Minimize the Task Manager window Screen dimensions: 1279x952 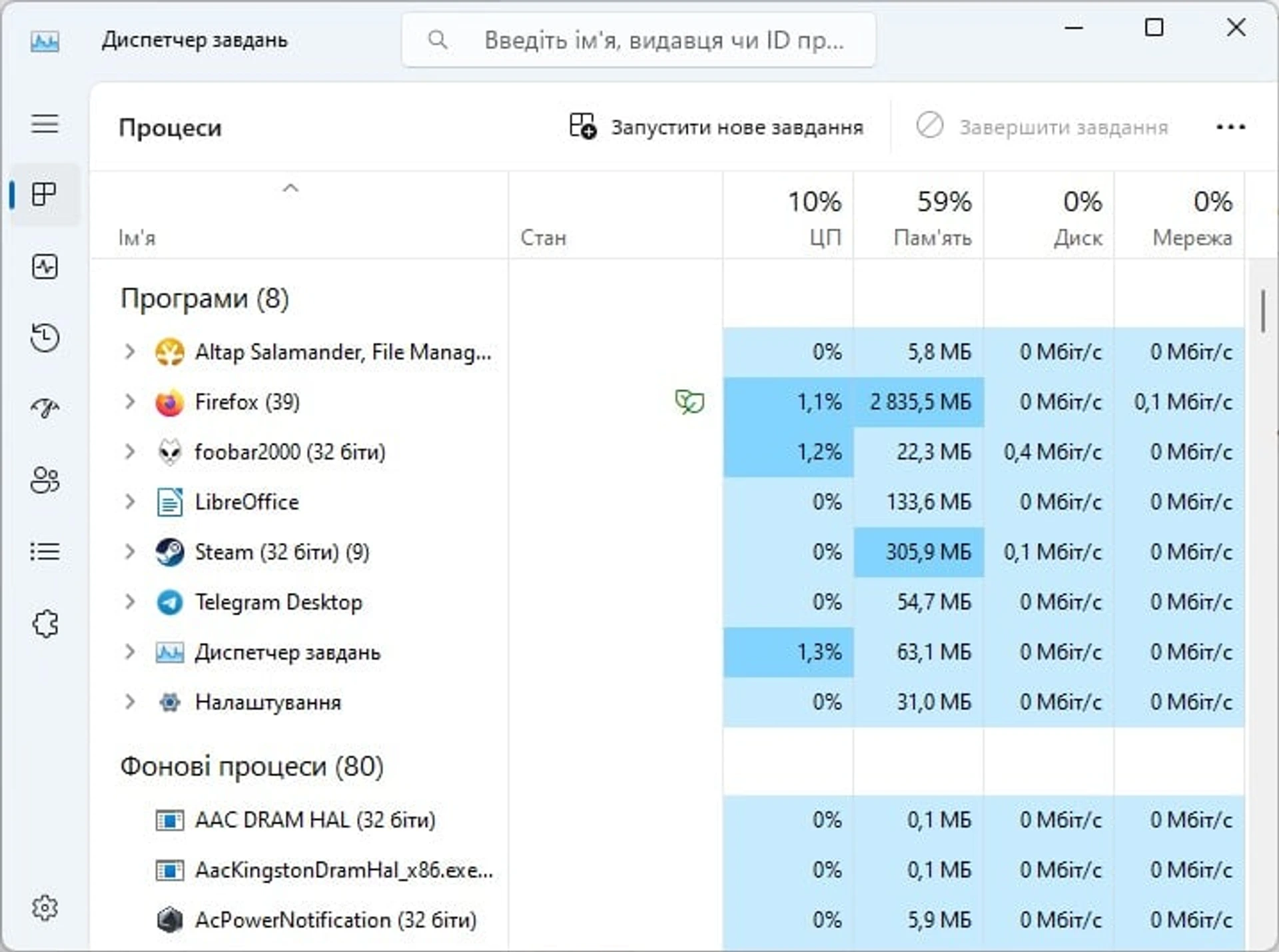click(1074, 28)
